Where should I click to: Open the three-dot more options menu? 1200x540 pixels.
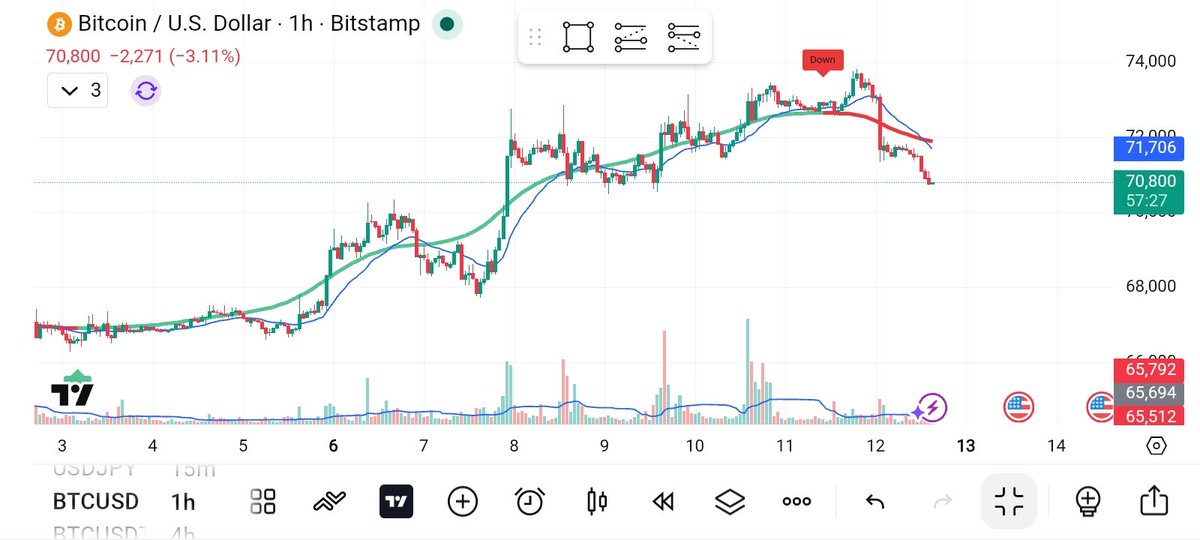[x=797, y=501]
